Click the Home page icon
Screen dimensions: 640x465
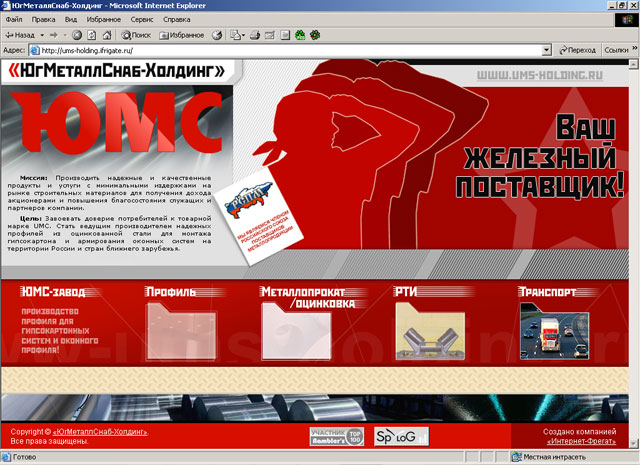(x=107, y=35)
